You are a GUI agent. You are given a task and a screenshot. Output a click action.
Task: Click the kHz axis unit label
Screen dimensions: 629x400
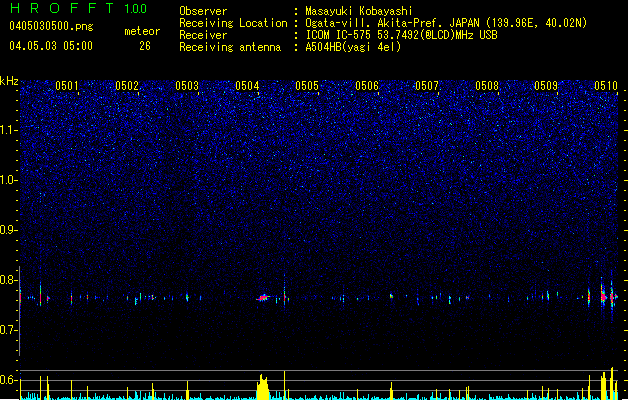[x=9, y=81]
